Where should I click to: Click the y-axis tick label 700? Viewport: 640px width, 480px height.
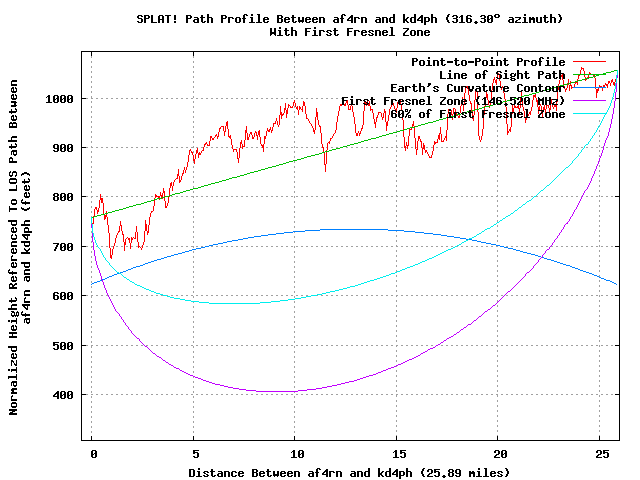click(63, 247)
